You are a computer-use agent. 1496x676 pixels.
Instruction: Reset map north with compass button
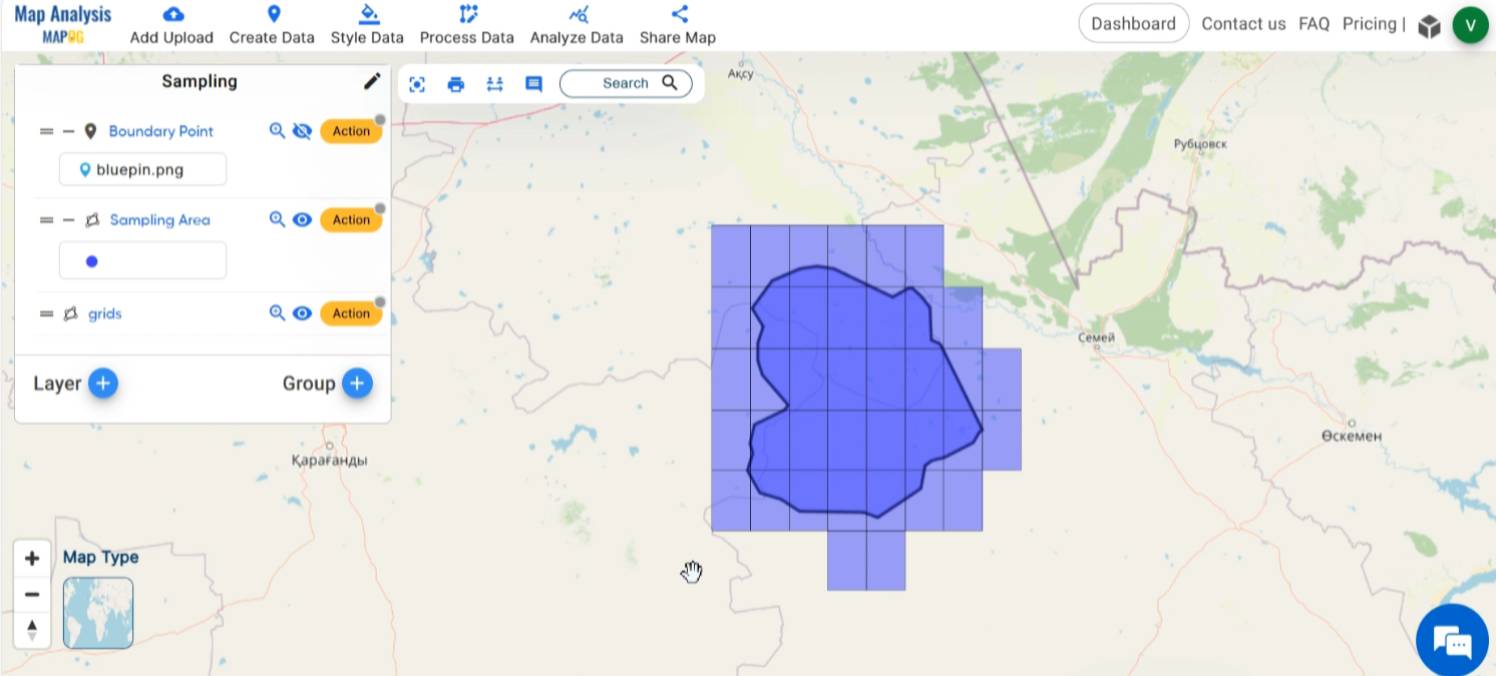[32, 629]
